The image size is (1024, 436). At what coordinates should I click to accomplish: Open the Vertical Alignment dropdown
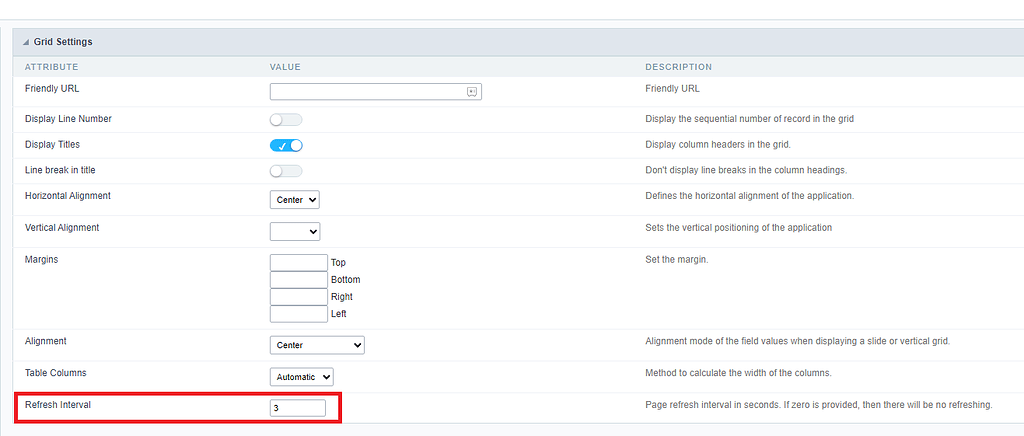point(295,231)
